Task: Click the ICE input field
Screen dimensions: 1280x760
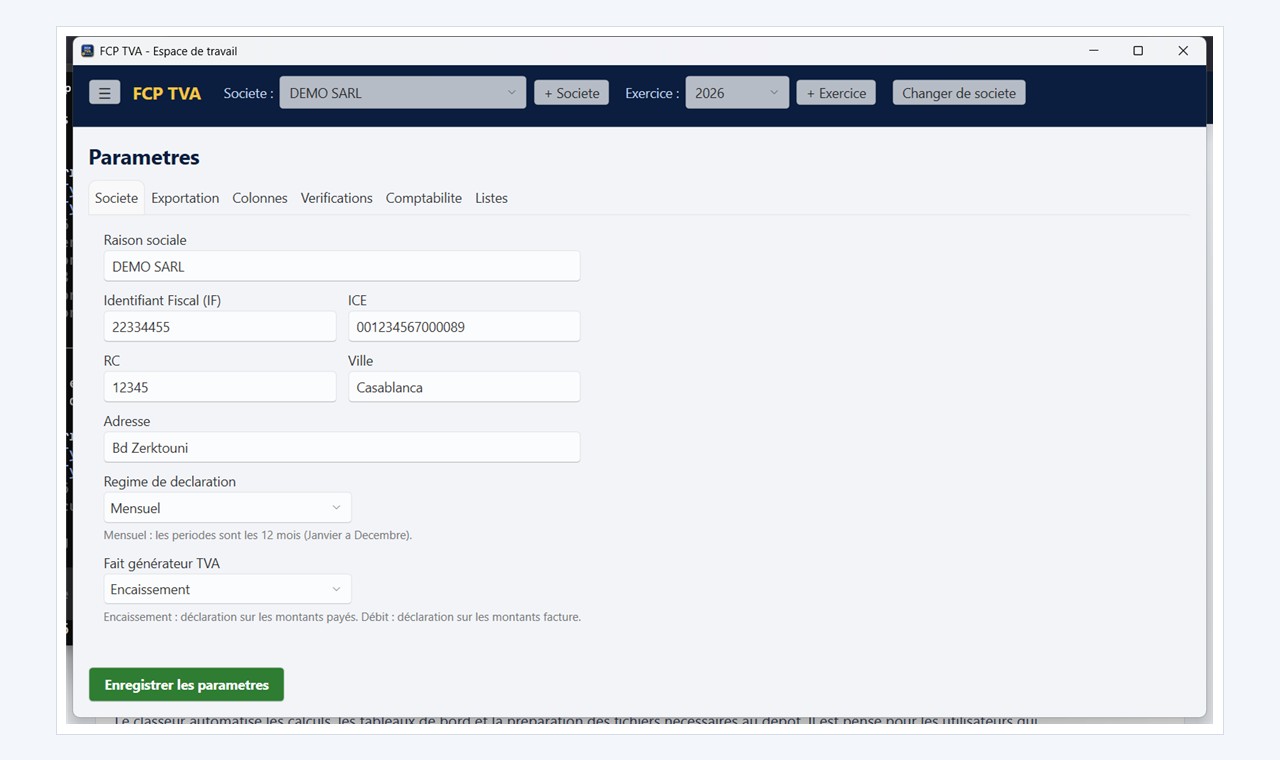Action: tap(464, 327)
